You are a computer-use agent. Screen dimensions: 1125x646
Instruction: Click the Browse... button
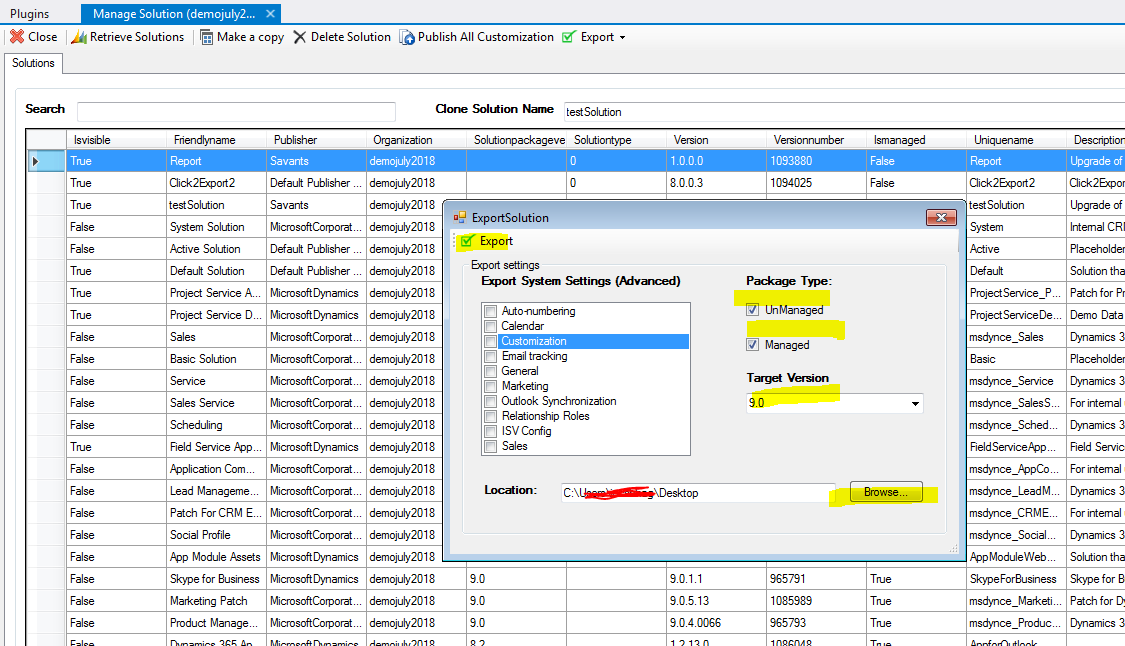tap(886, 492)
